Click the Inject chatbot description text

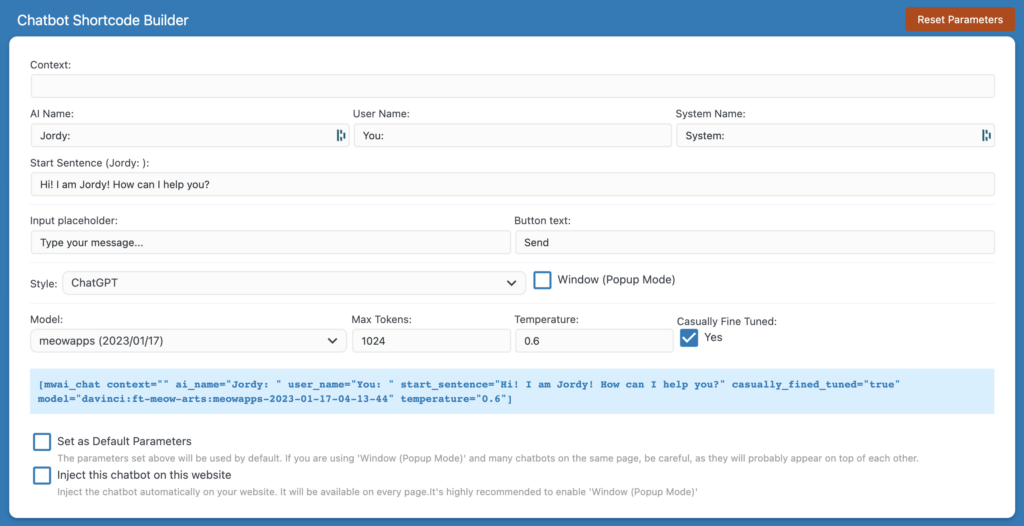377,491
